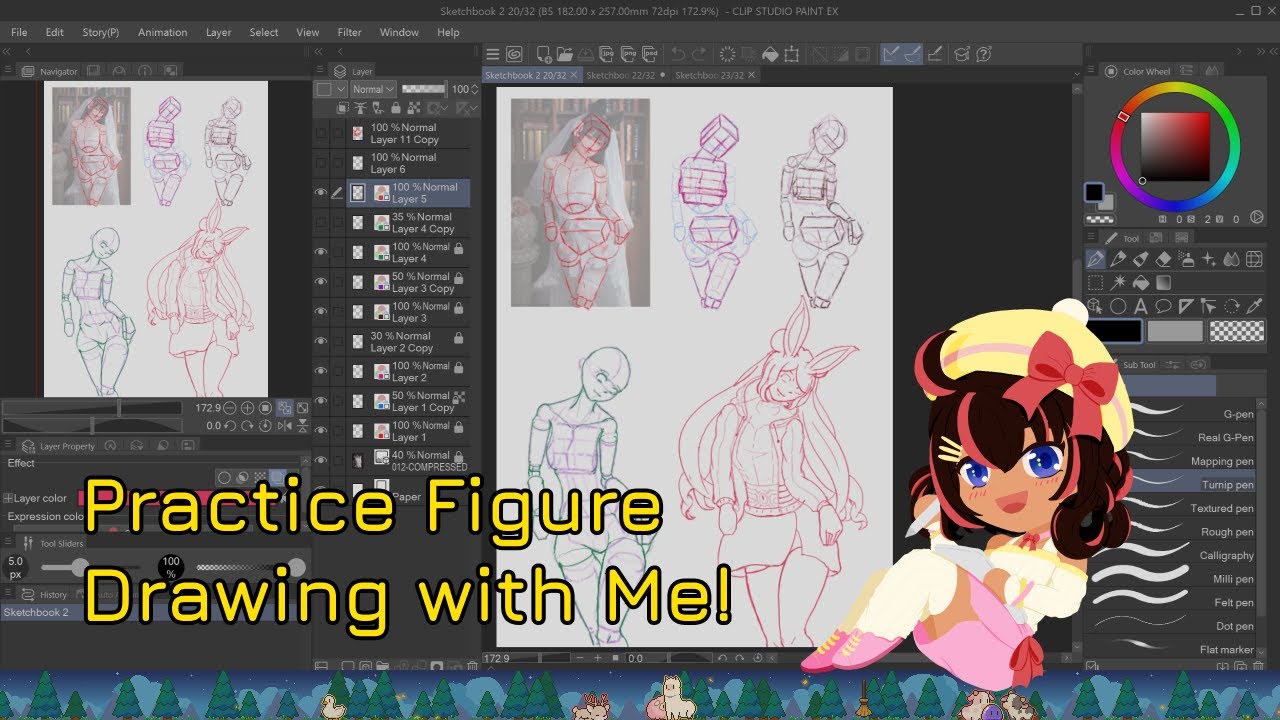
Task: Hide Layer 4 visibility eye
Action: tap(321, 252)
